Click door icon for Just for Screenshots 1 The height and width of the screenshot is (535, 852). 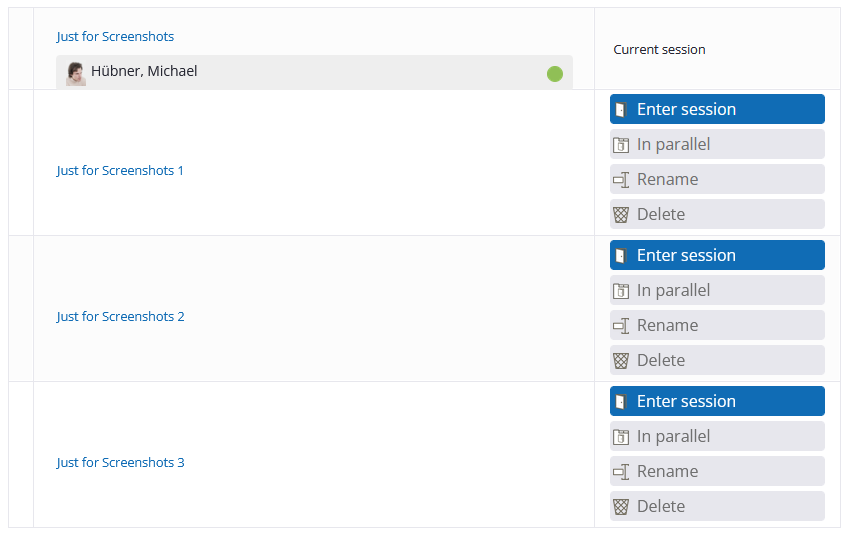pyautogui.click(x=621, y=110)
